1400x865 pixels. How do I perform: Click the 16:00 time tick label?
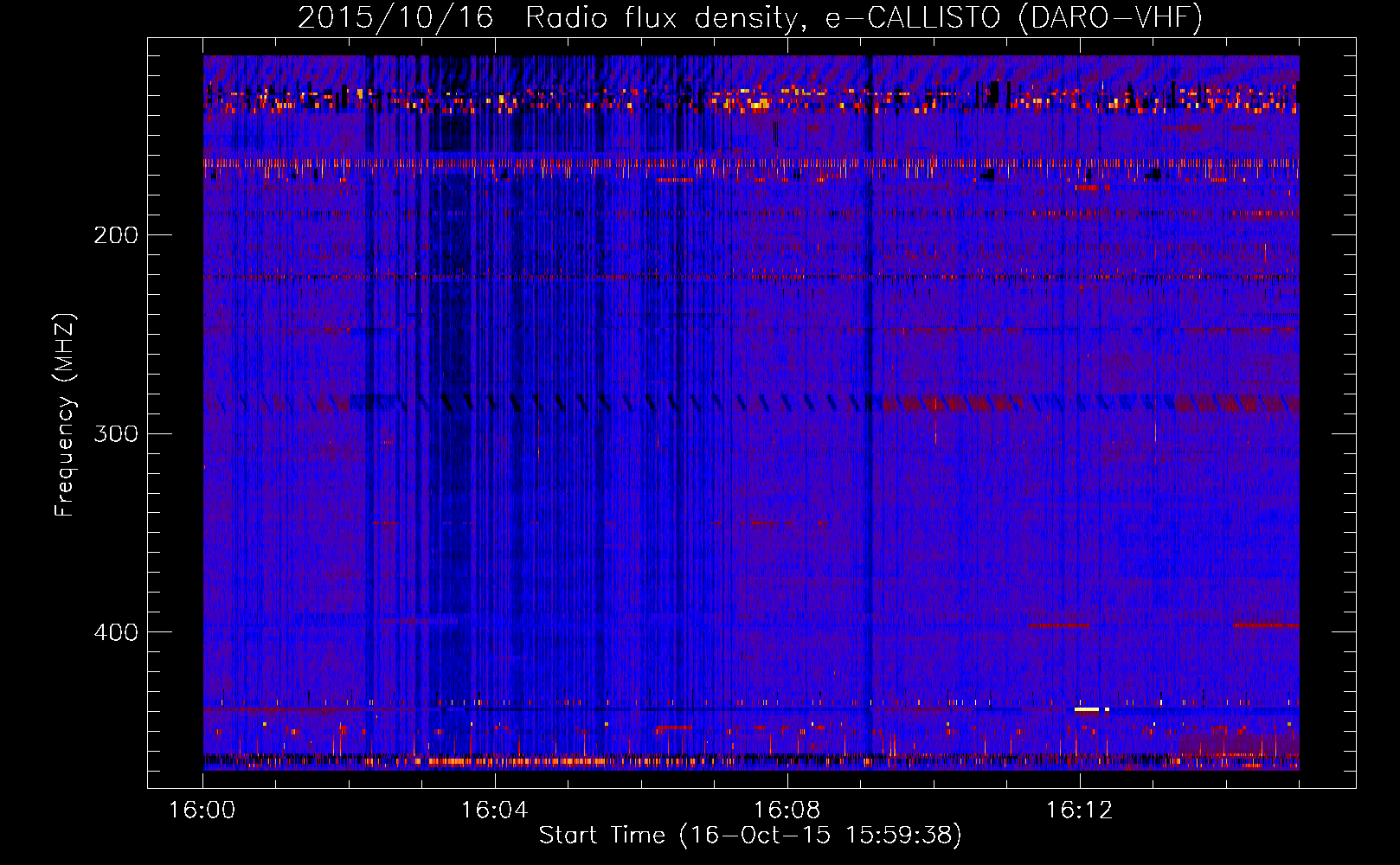click(202, 811)
